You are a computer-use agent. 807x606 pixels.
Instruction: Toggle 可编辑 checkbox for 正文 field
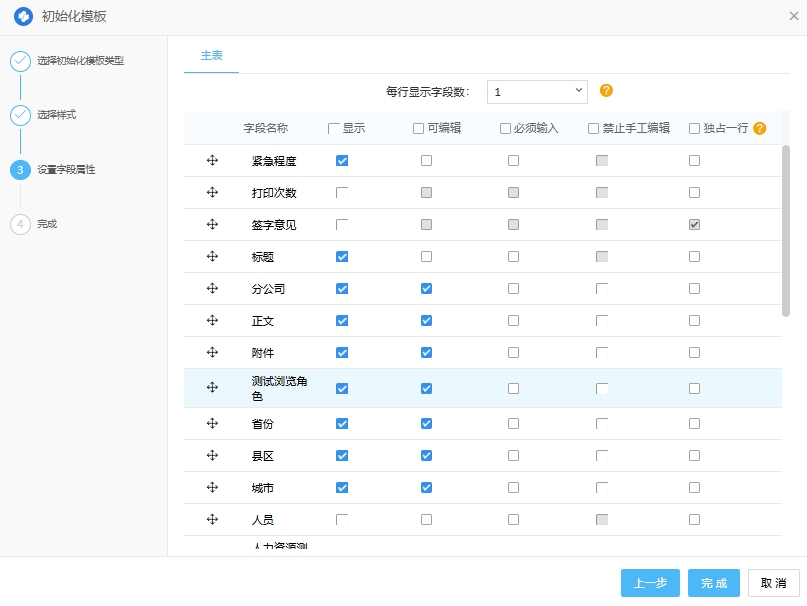(x=427, y=320)
